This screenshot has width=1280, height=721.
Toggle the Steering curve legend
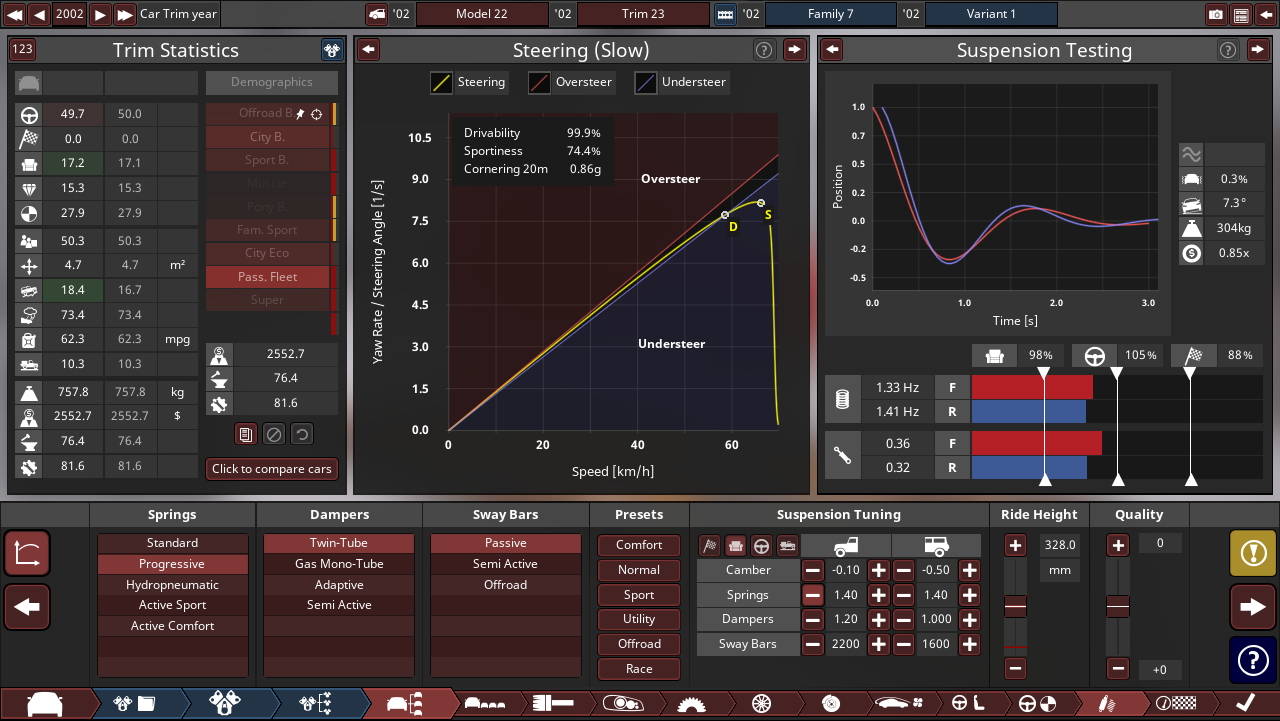[x=468, y=82]
